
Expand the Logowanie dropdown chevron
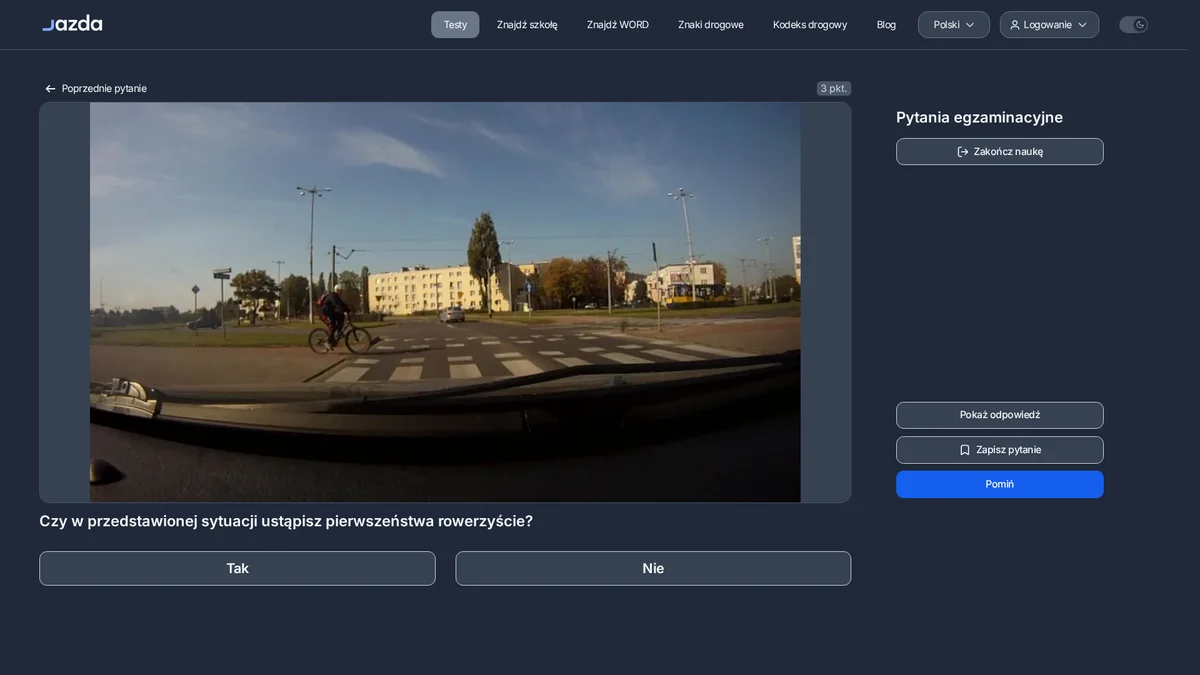(1082, 25)
